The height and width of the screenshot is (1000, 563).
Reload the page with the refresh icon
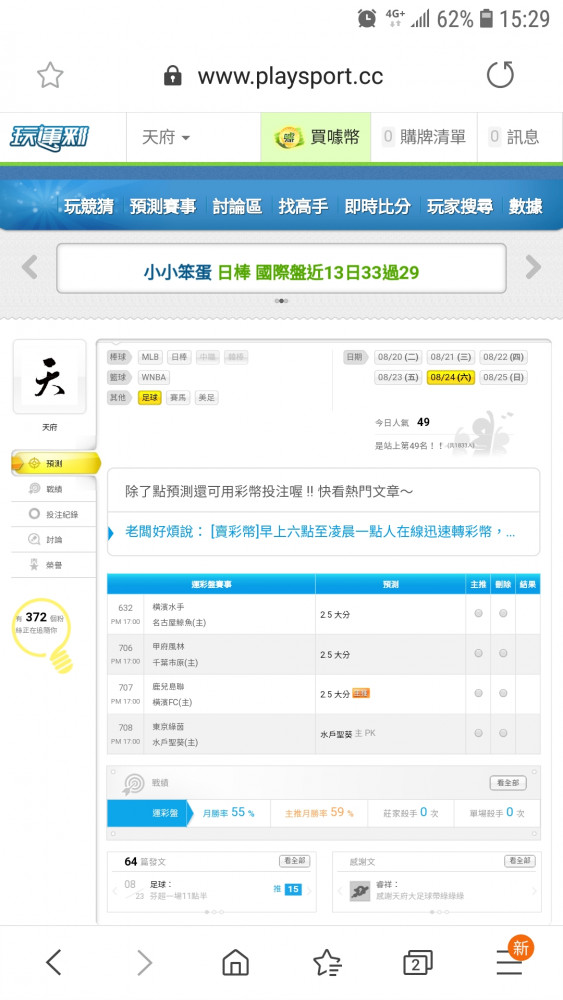click(x=500, y=75)
